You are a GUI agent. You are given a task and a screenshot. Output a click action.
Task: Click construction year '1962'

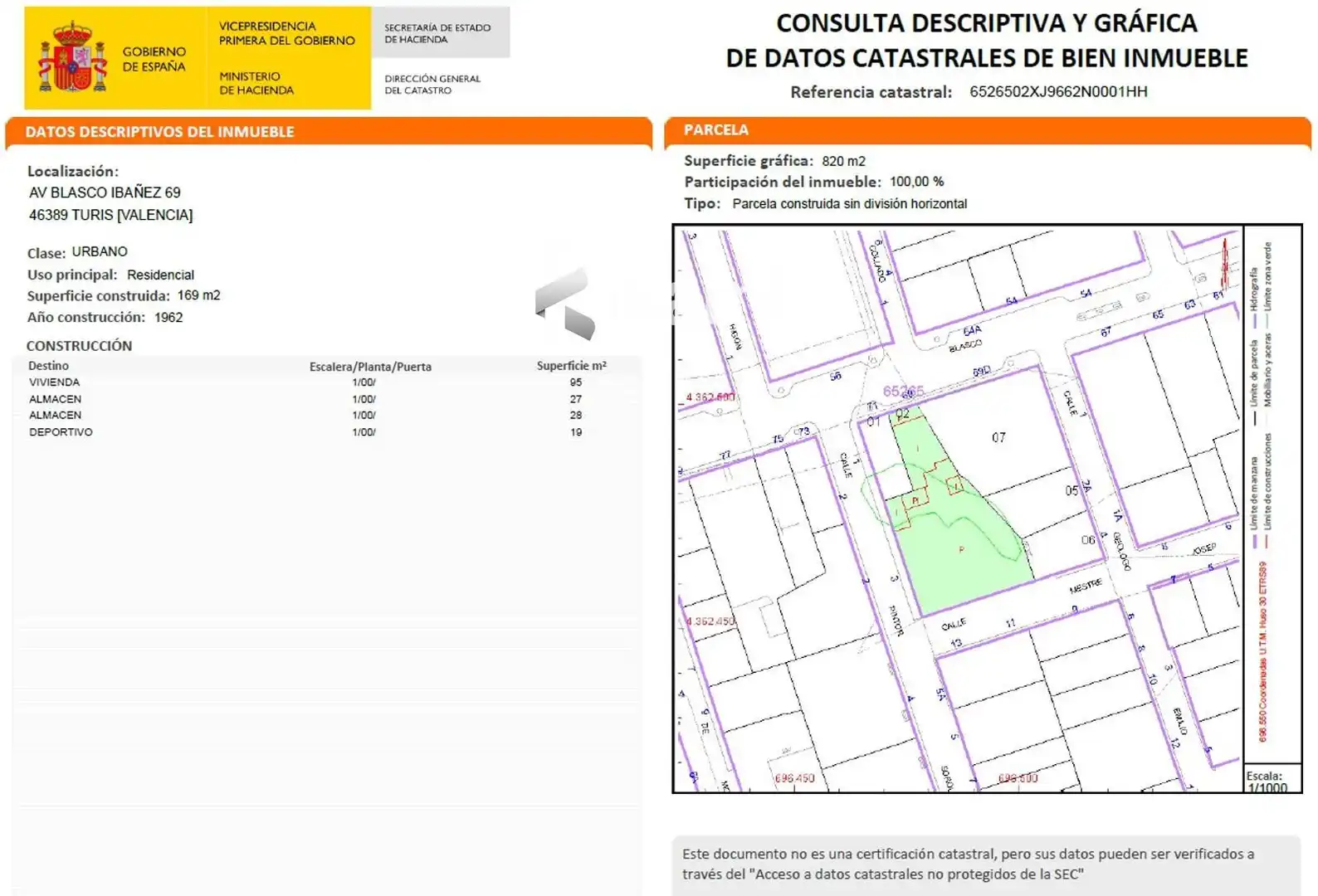168,317
